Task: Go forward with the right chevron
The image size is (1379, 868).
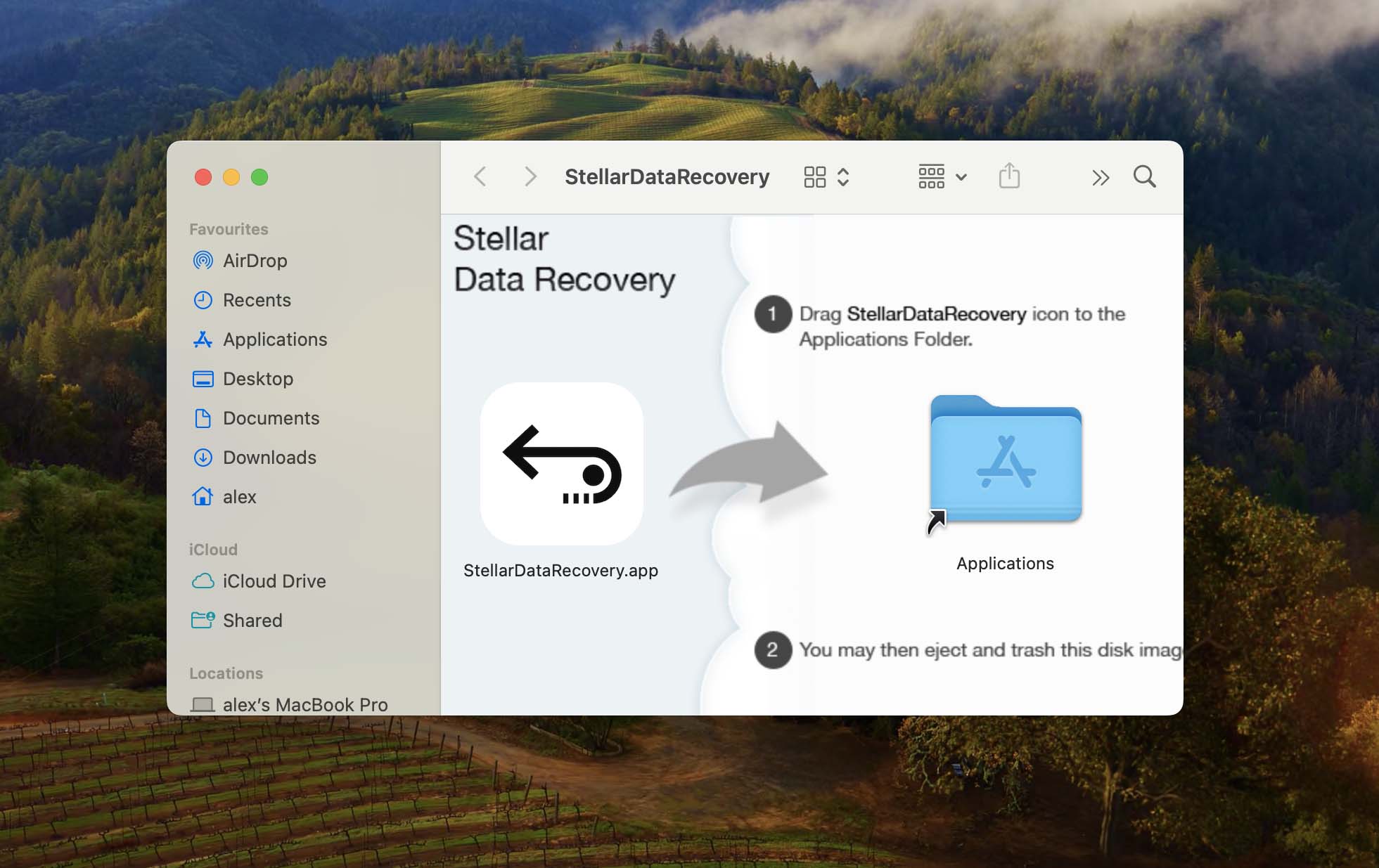Action: coord(530,176)
